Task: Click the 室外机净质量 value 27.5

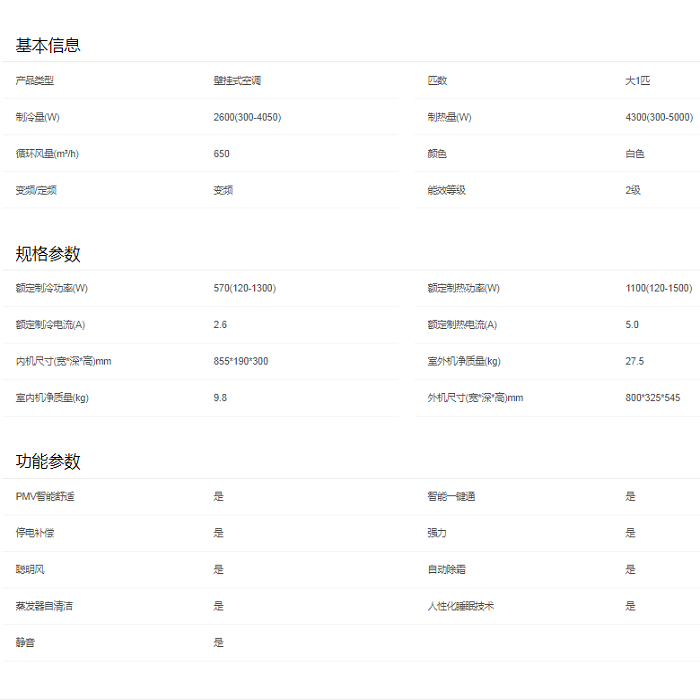Action: tap(635, 361)
